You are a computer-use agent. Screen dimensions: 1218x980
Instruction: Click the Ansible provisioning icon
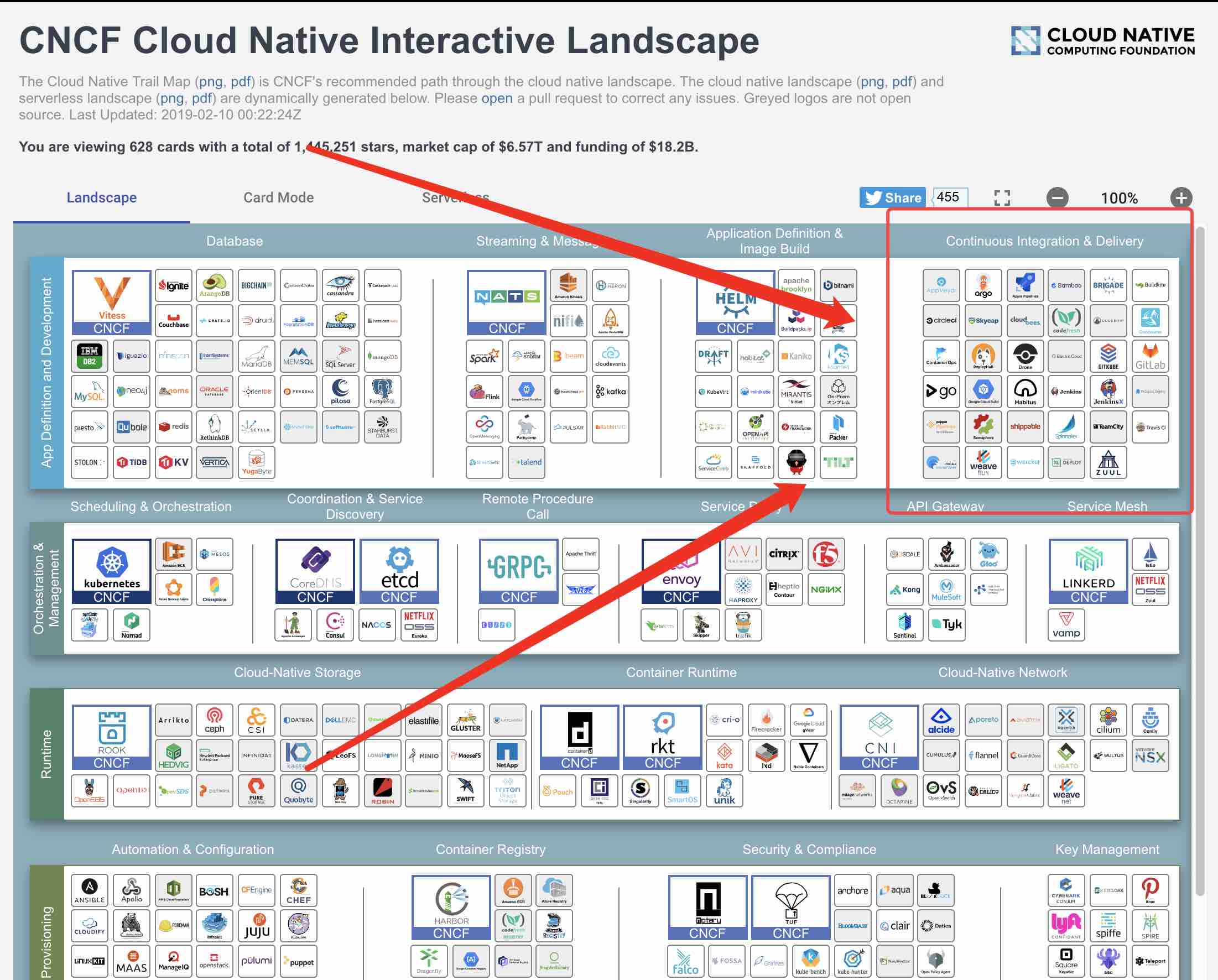(89, 890)
